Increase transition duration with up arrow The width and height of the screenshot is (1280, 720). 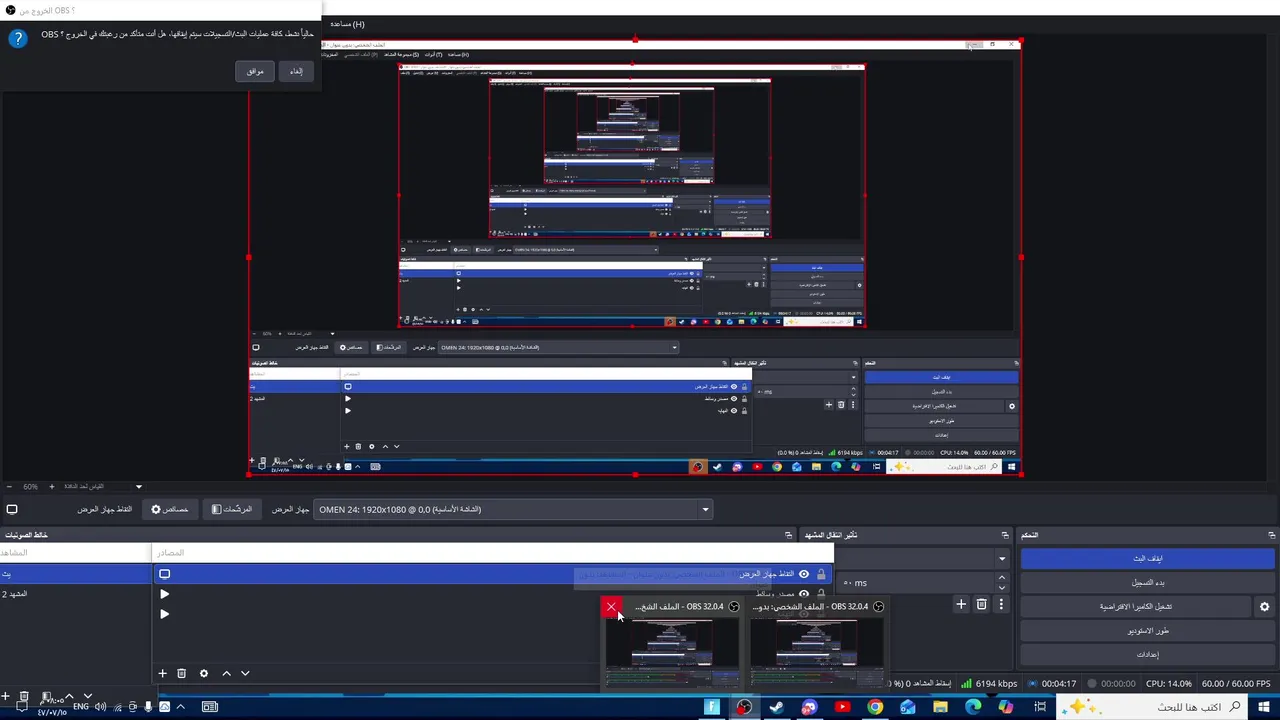1003,578
